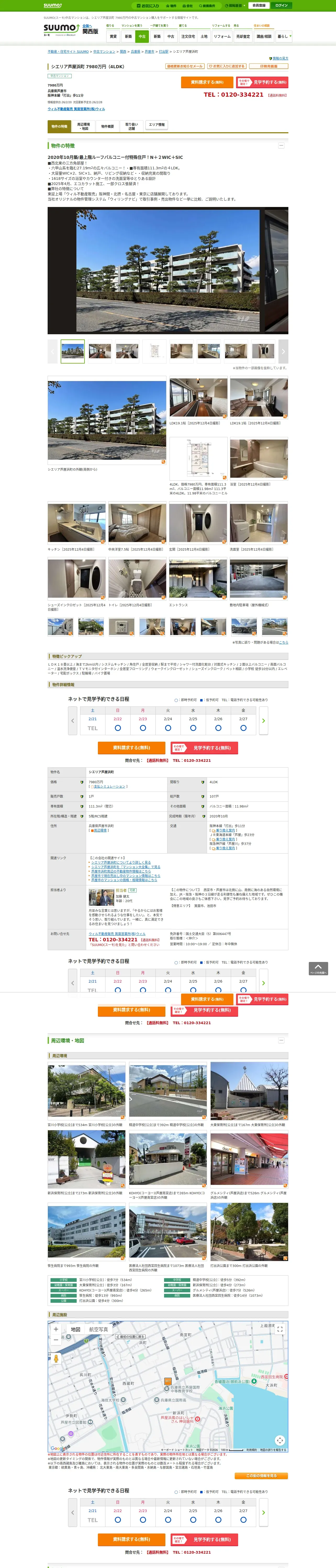Show later dates in calendar above the details table
Screen dimensions: 336x1568
pyautogui.click(x=264, y=721)
